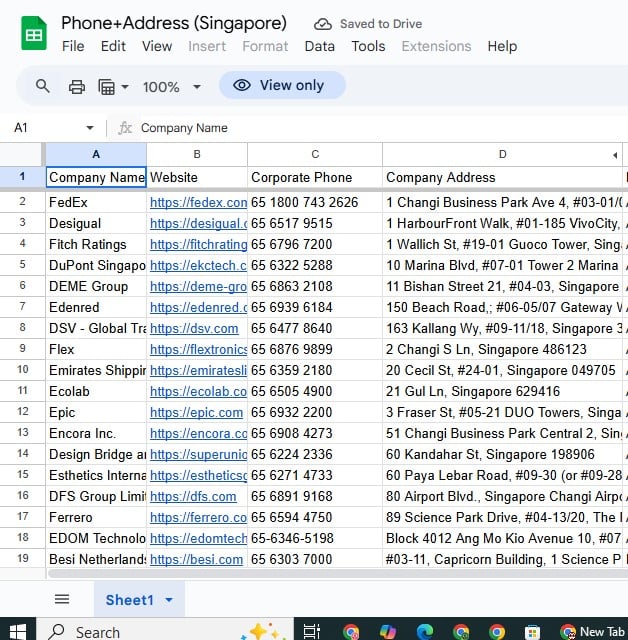This screenshot has width=628, height=640.
Task: Switch to the Sheet1 tab
Action: pos(129,600)
